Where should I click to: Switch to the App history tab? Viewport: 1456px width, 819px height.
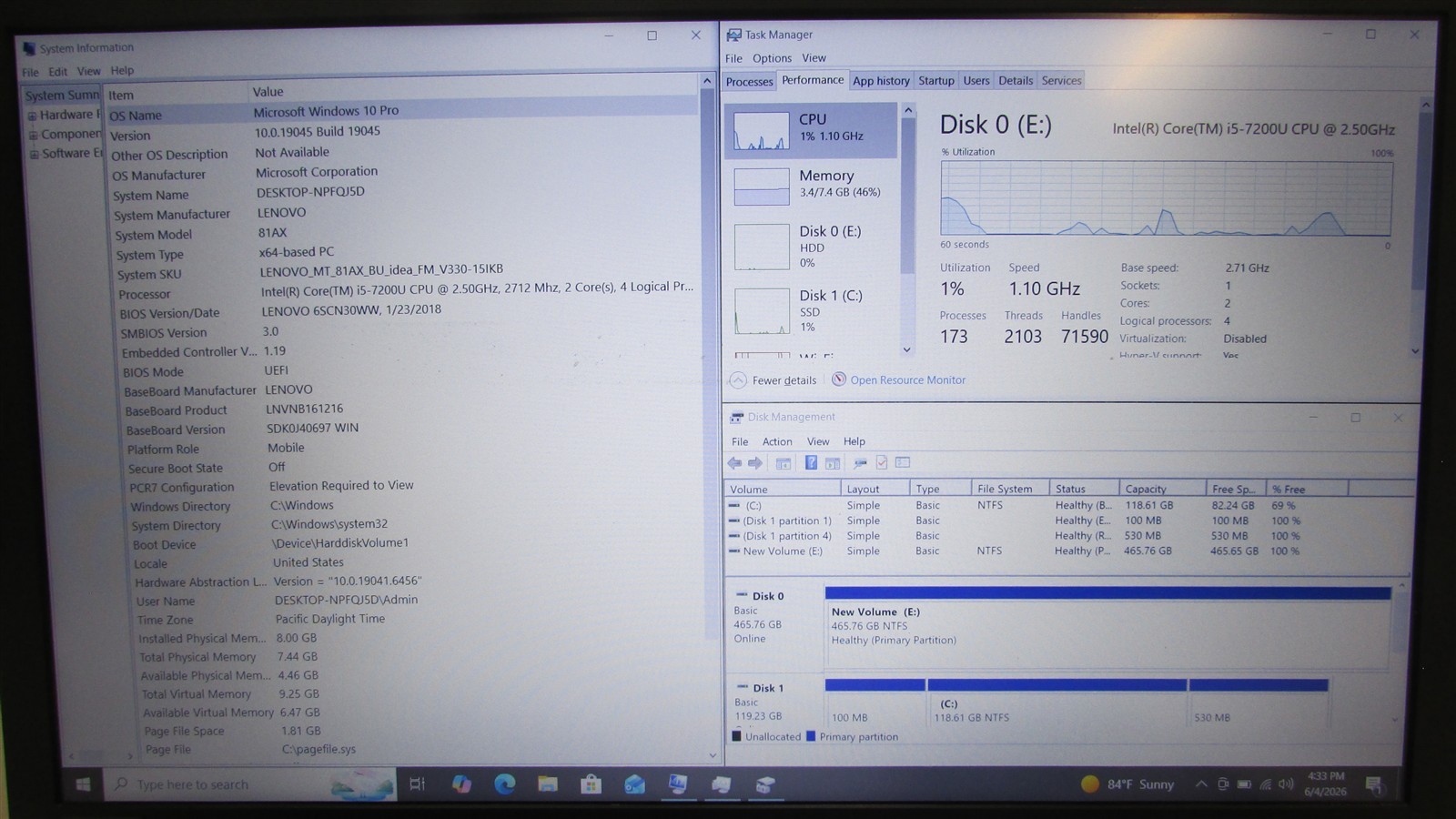click(x=881, y=81)
